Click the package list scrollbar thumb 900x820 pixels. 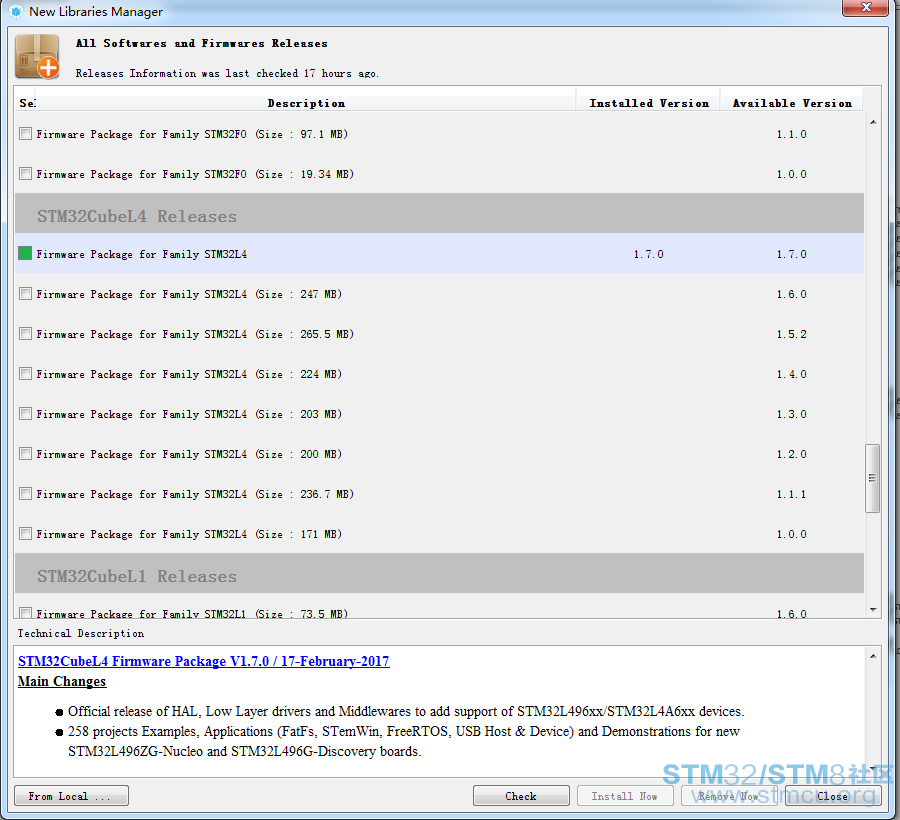click(x=872, y=477)
